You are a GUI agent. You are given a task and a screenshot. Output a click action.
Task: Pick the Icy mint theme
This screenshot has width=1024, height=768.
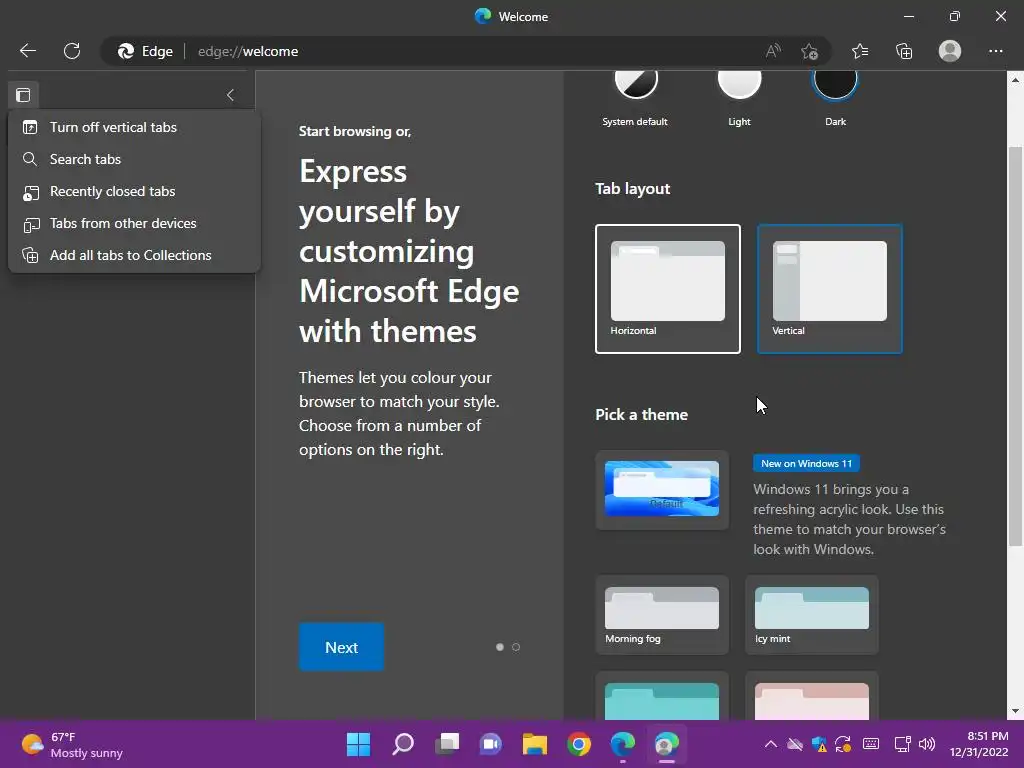tap(812, 615)
